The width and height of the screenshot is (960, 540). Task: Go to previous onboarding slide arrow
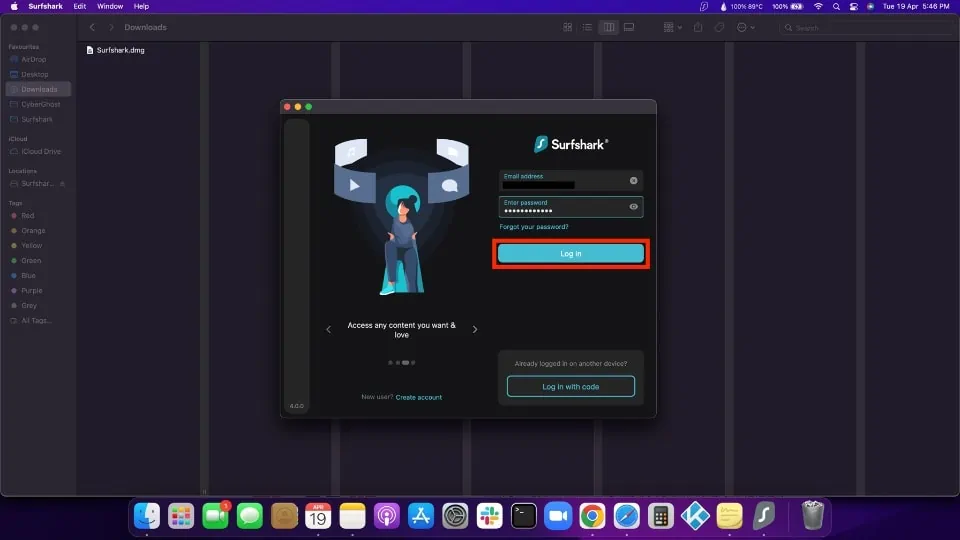(329, 329)
